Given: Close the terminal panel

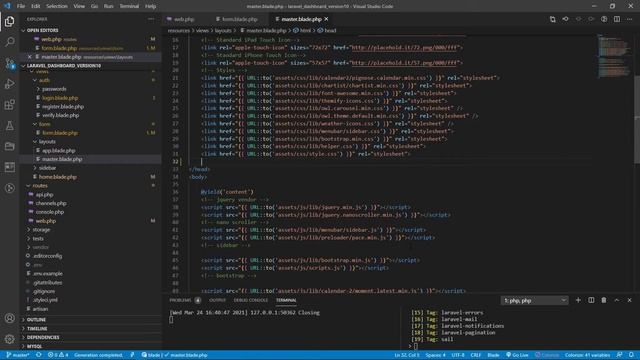Looking at the screenshot, I should click(x=629, y=300).
